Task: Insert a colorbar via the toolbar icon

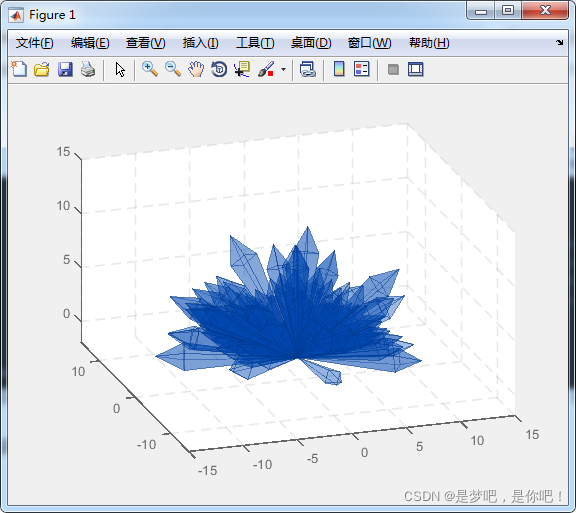Action: tap(339, 69)
